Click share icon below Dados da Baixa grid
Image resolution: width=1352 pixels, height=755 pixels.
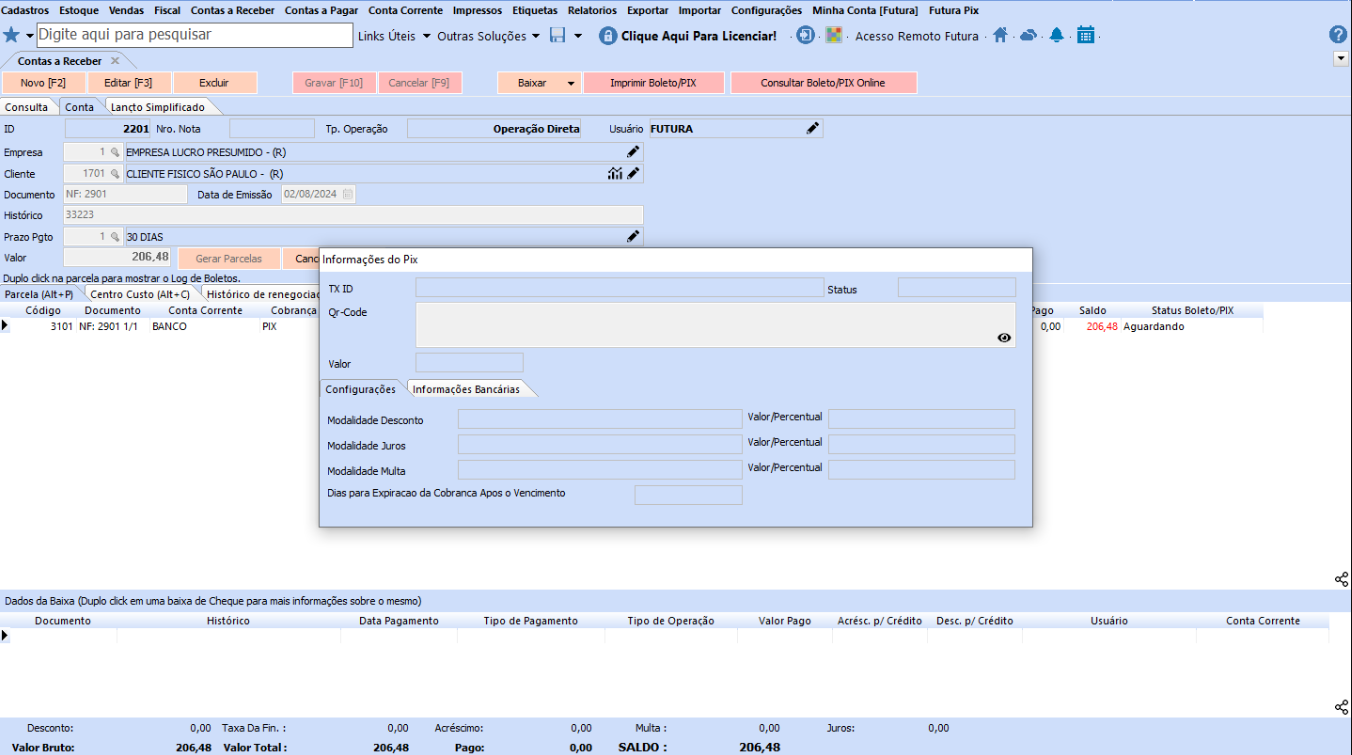tap(1342, 707)
